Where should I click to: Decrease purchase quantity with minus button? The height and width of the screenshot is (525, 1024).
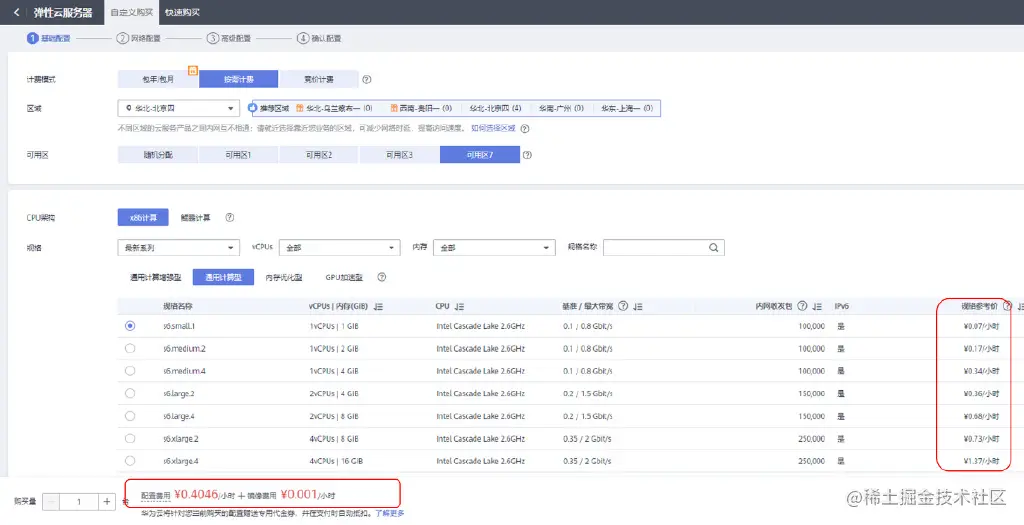pos(52,501)
